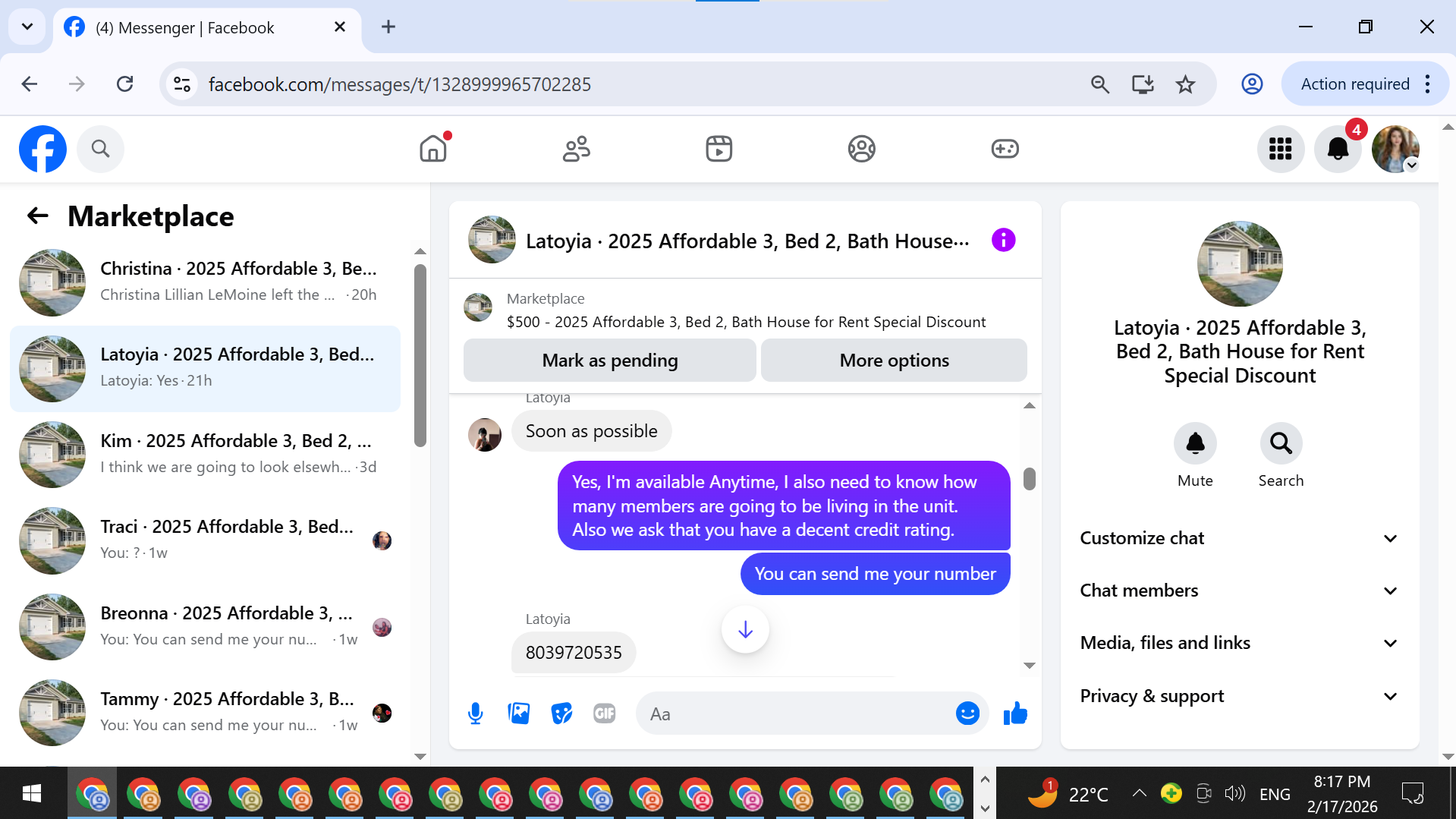Open the Reels video icon
Image resolution: width=1456 pixels, height=819 pixels.
pyautogui.click(x=719, y=149)
